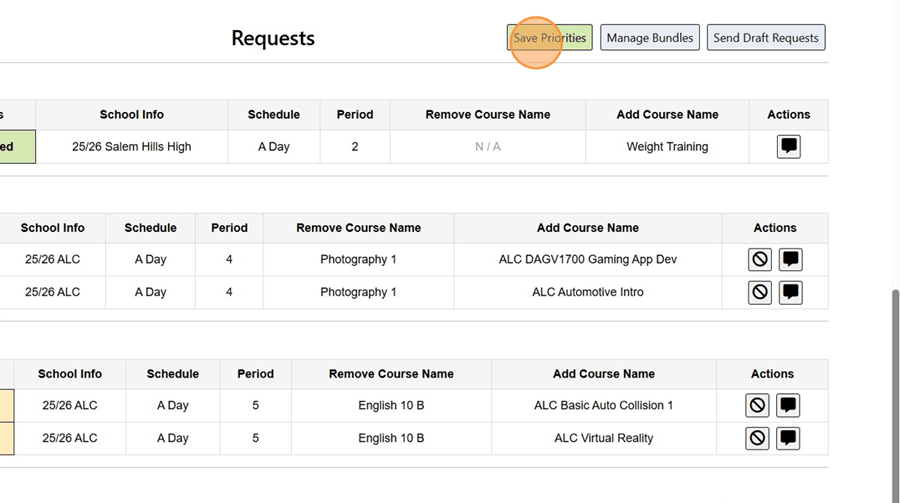Select Photography 1 in the Gaming App Dev row
Viewport: 900px width, 503px height.
(x=358, y=260)
